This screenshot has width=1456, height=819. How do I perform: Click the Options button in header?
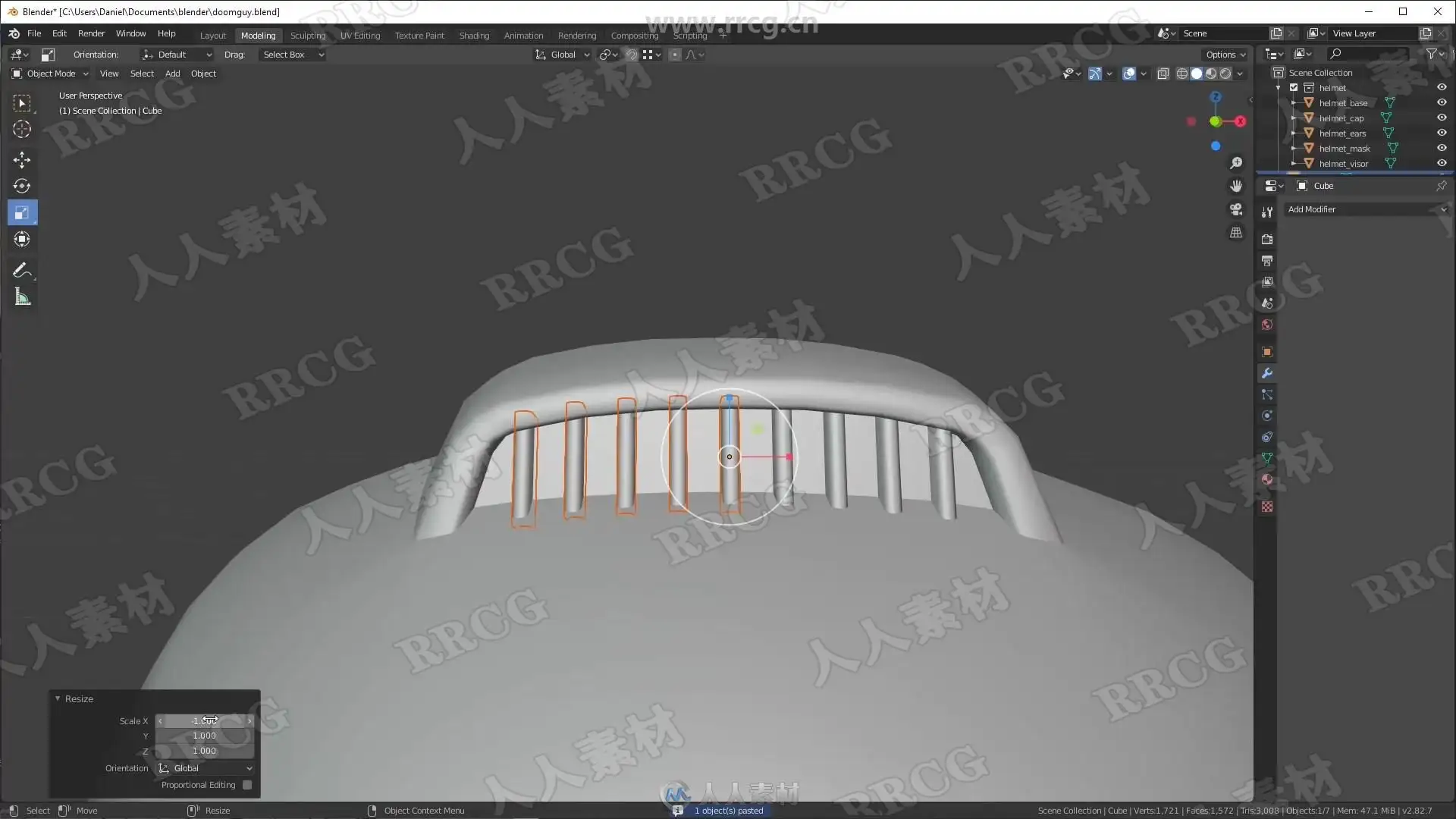1225,55
